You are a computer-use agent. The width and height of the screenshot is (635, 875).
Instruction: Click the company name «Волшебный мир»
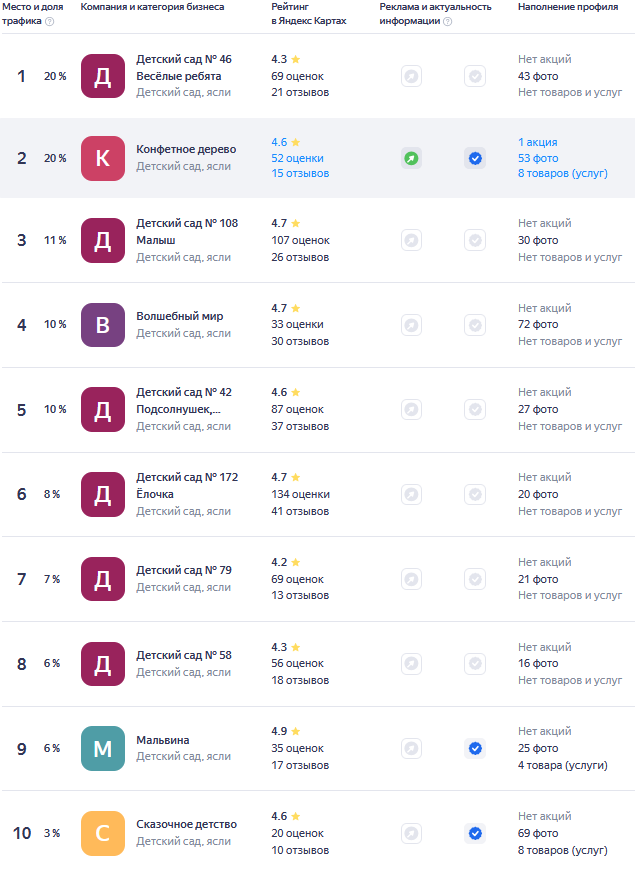click(x=180, y=316)
